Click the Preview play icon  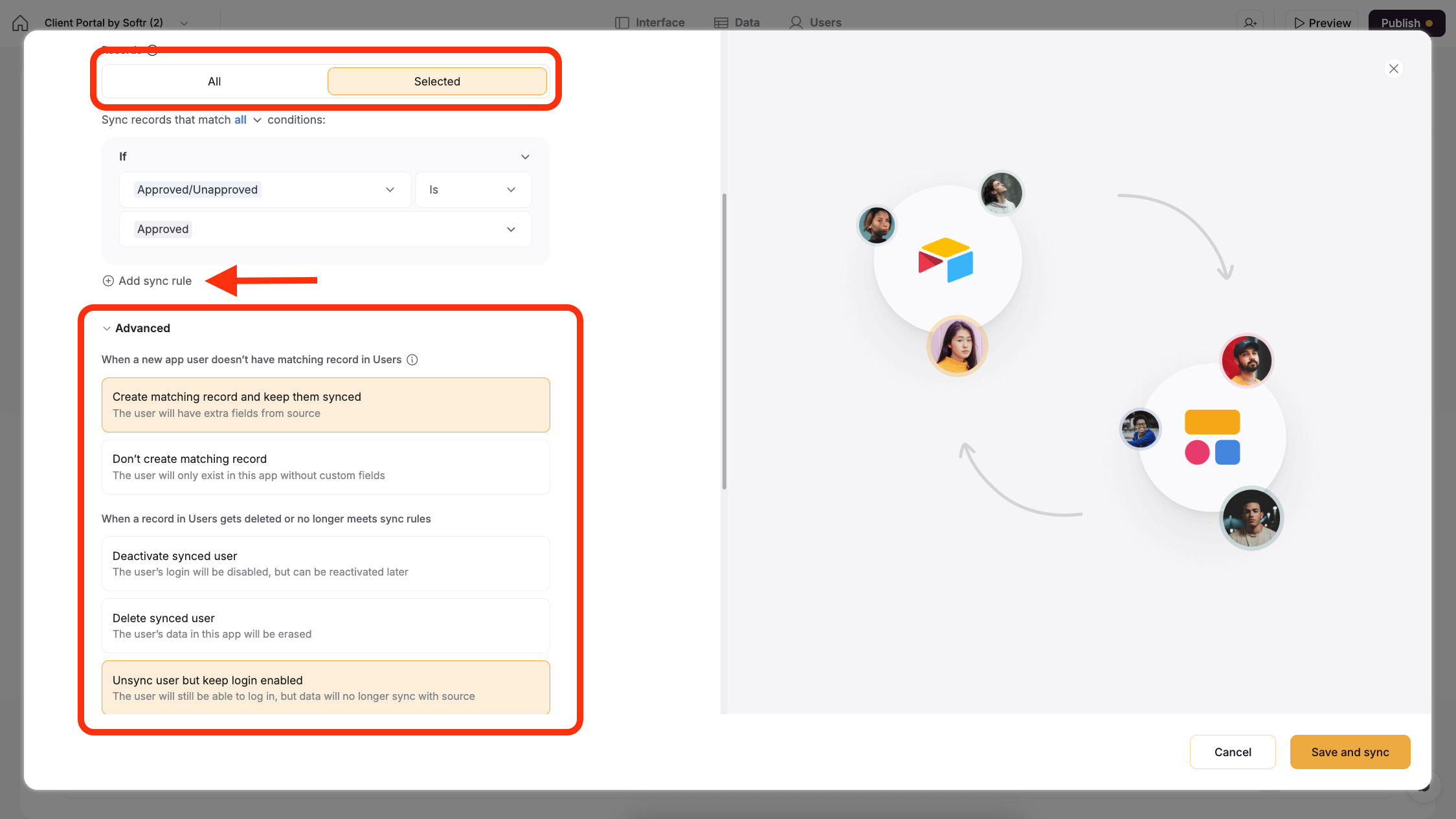point(1299,23)
